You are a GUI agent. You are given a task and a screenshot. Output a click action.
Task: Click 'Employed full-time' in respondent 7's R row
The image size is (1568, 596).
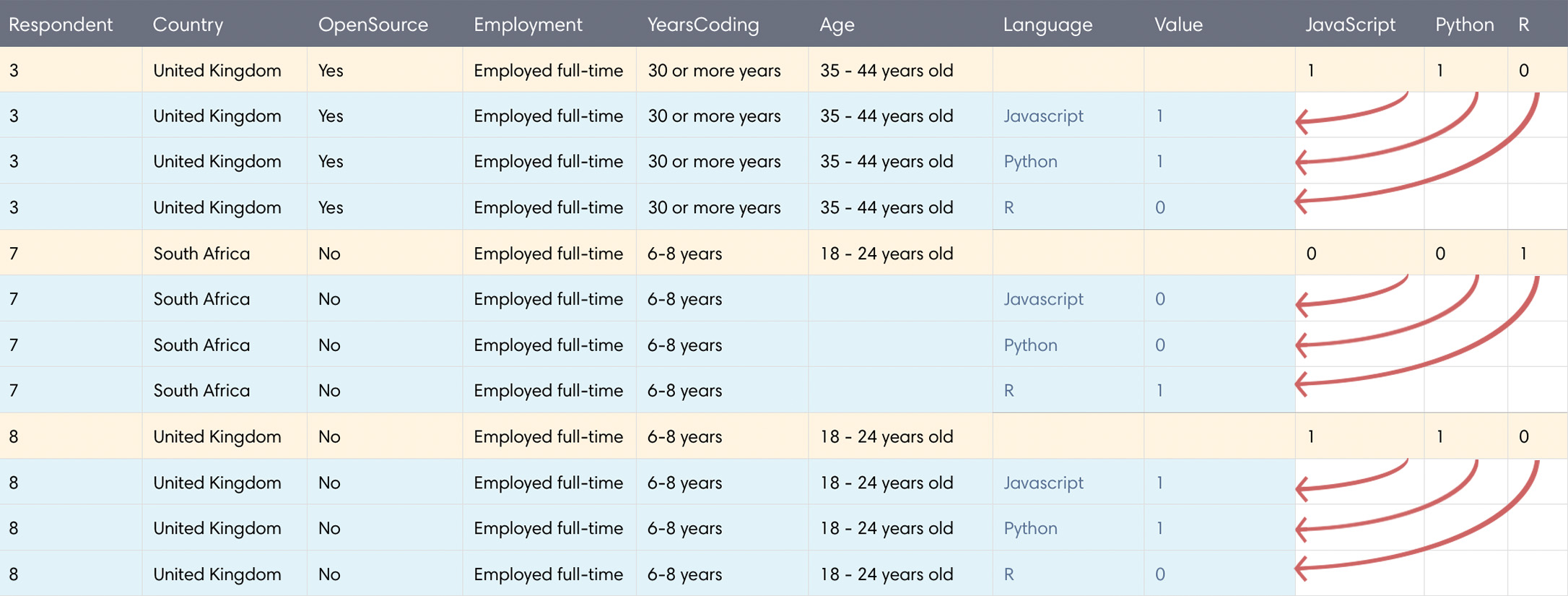548,391
